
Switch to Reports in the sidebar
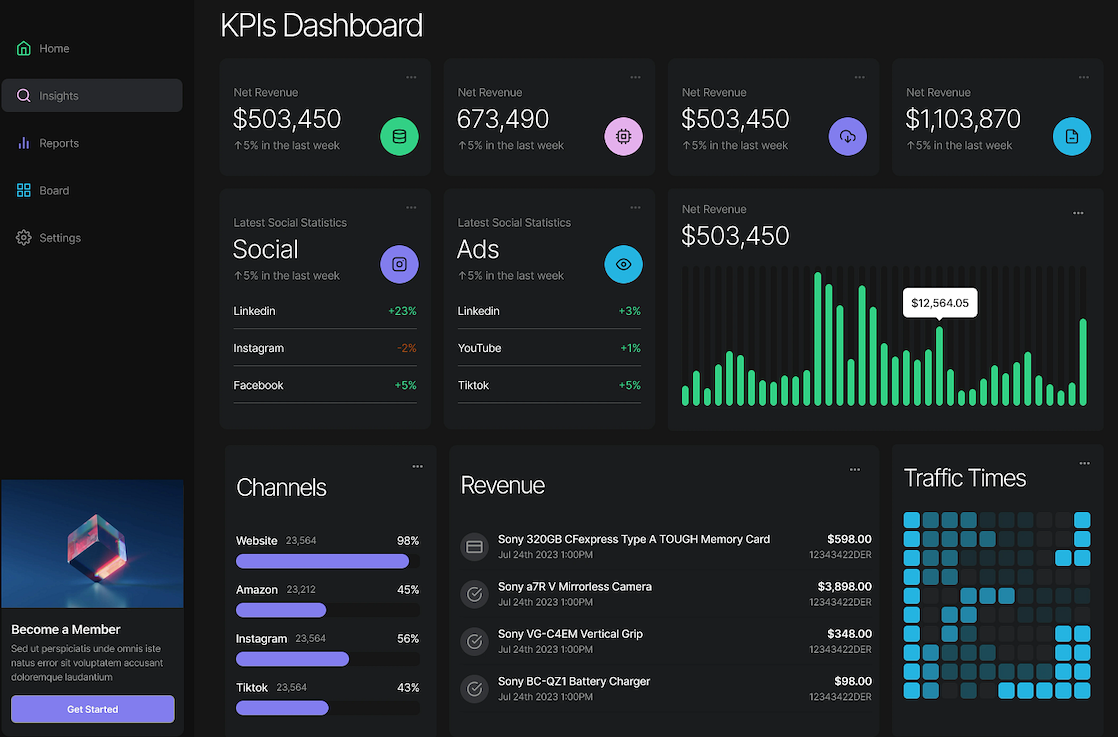[59, 143]
